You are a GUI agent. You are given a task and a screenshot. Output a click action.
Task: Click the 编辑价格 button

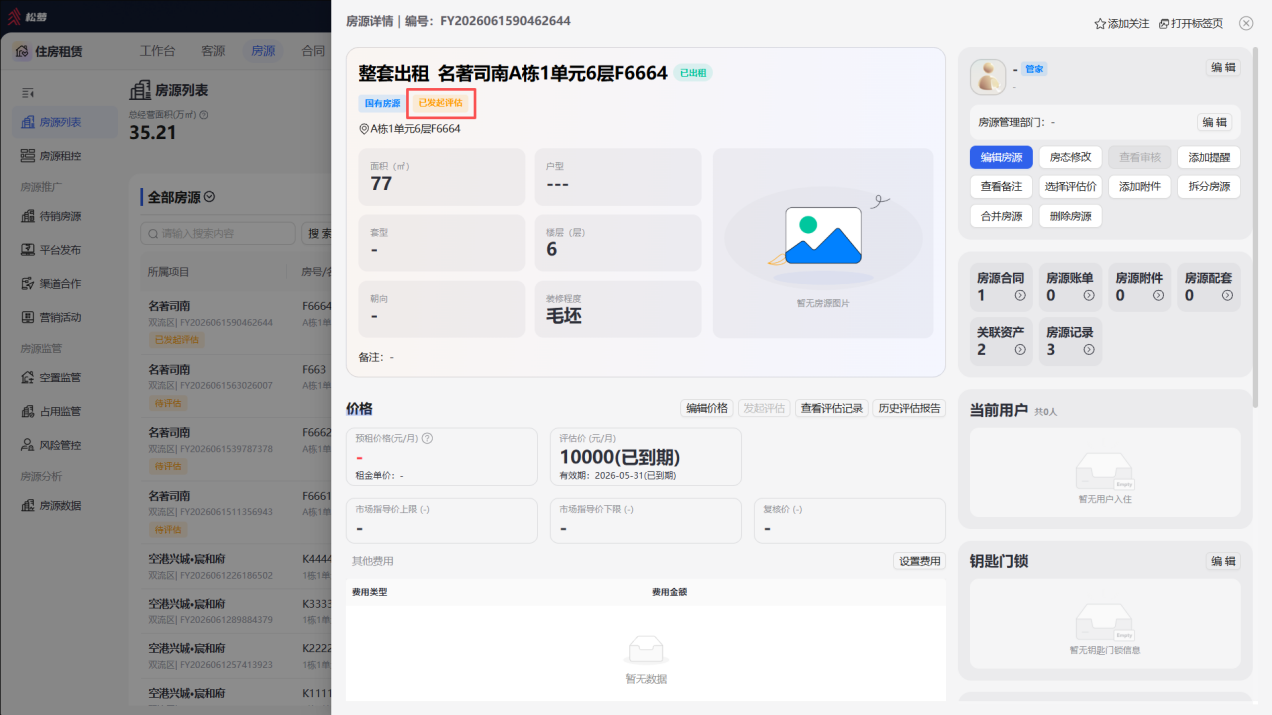[x=706, y=408]
